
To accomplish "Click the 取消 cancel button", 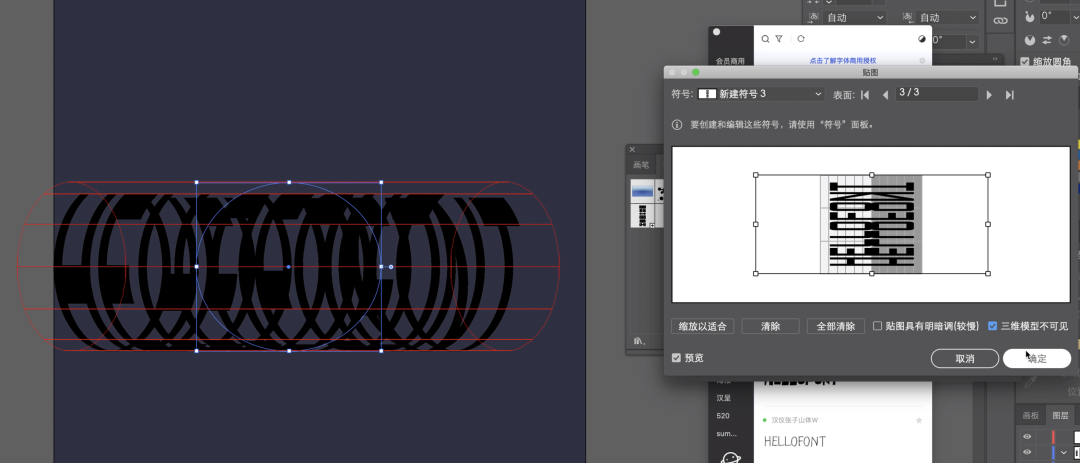I will pyautogui.click(x=964, y=359).
